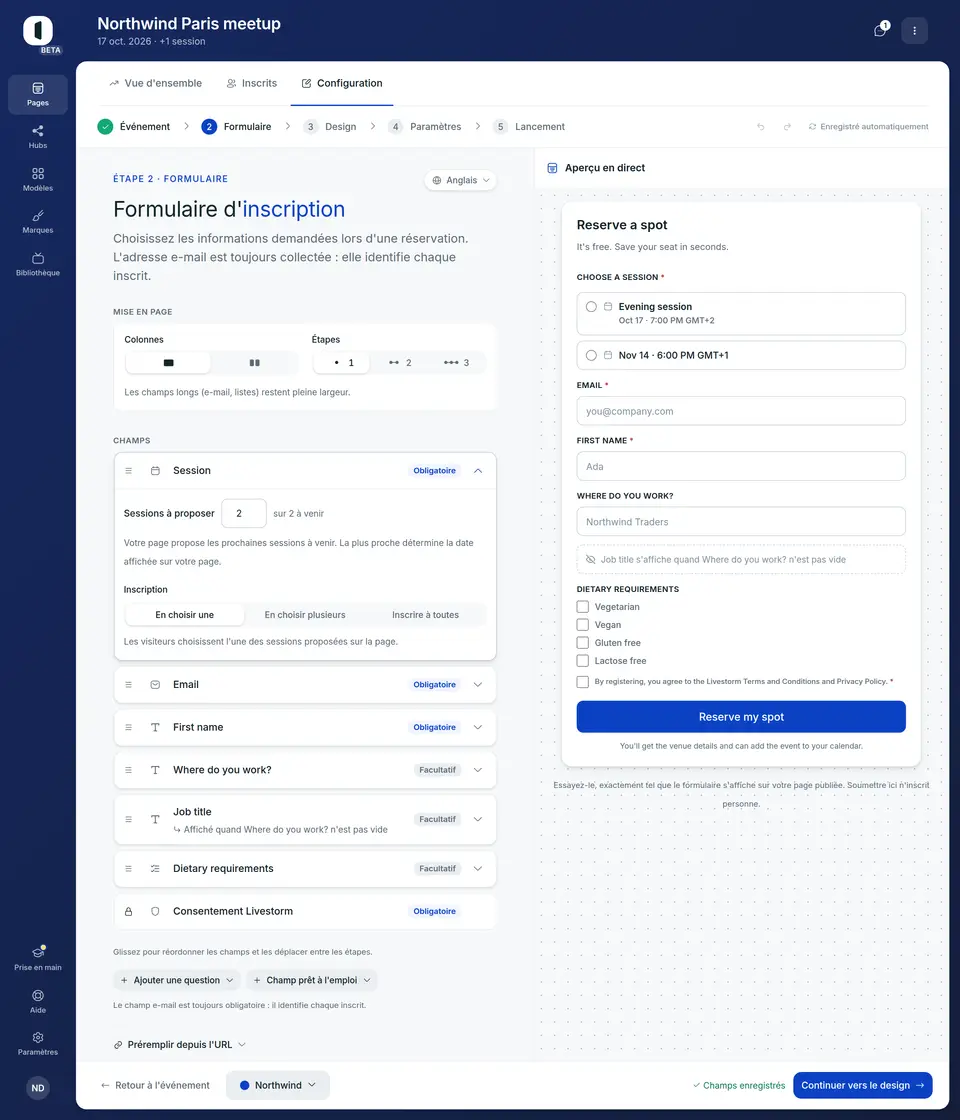Click the Aperçu en direct panel icon

[552, 168]
